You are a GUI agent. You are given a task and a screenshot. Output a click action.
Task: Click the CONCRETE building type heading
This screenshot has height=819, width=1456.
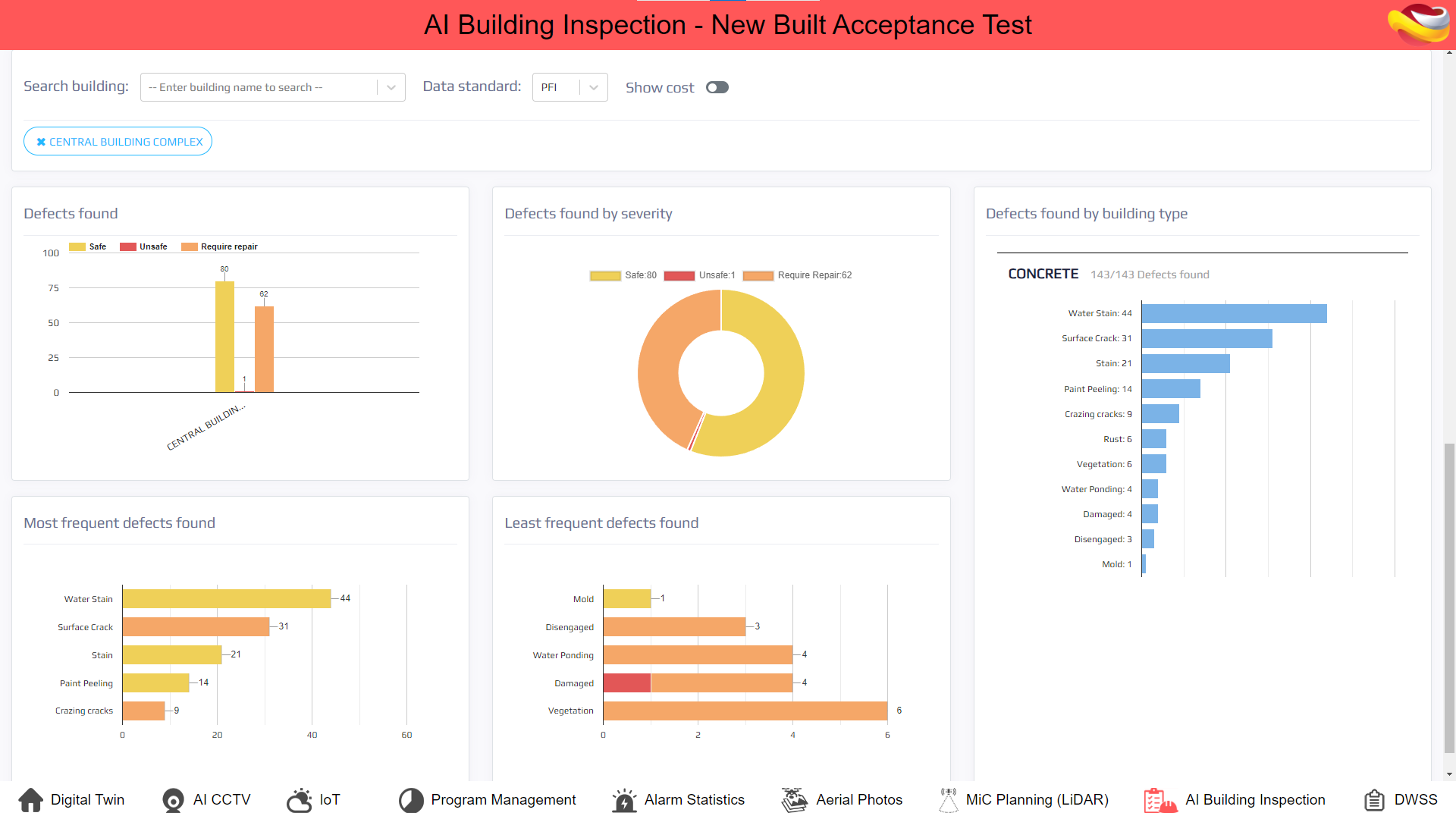click(x=1043, y=274)
